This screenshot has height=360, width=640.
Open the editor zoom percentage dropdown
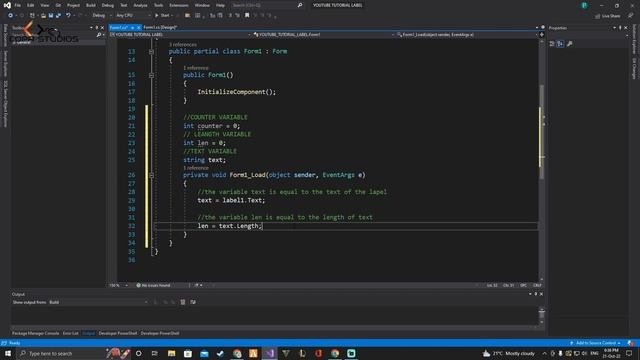coord(119,285)
